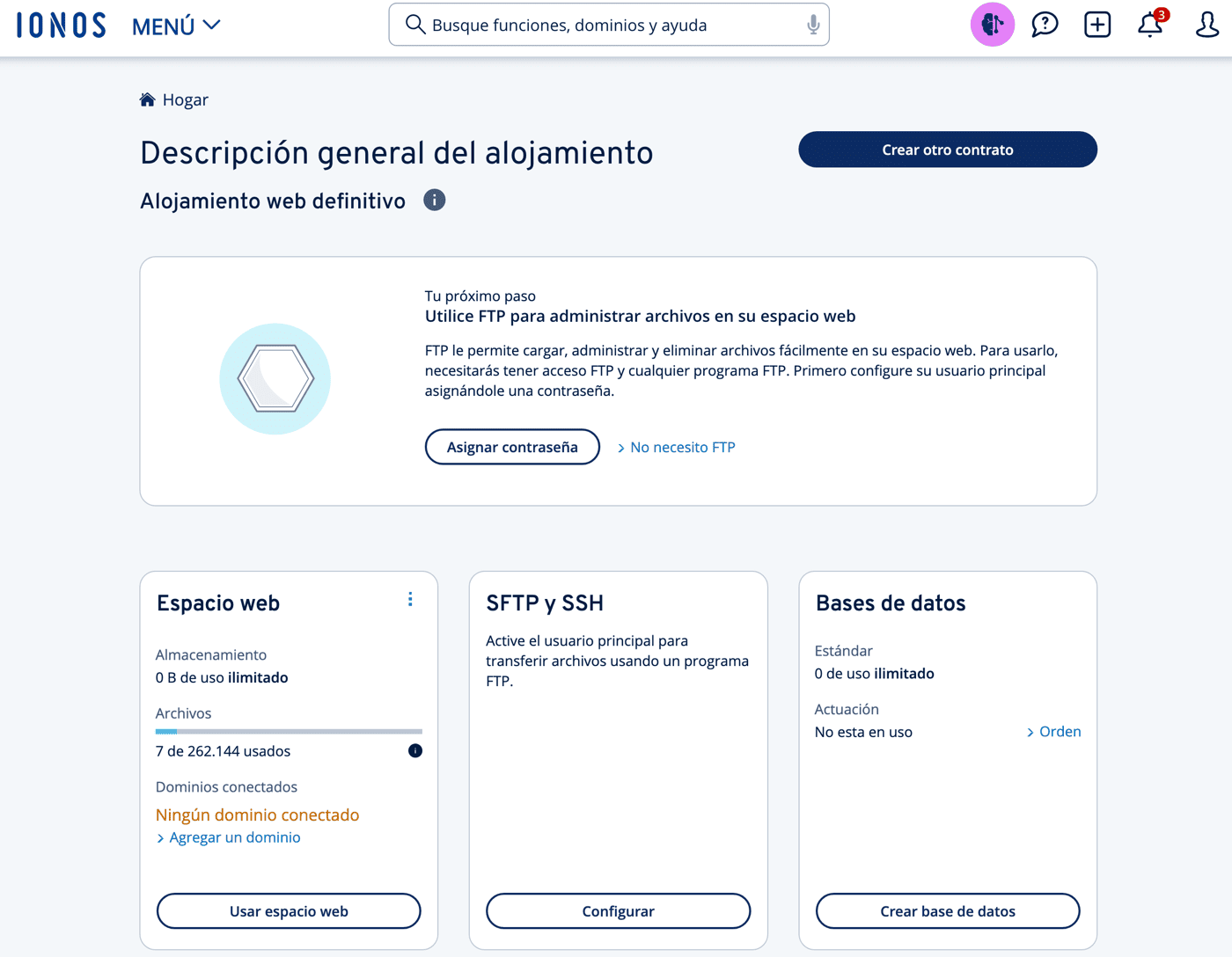Open the help chat bubble icon
The height and width of the screenshot is (957, 1232).
[1045, 25]
